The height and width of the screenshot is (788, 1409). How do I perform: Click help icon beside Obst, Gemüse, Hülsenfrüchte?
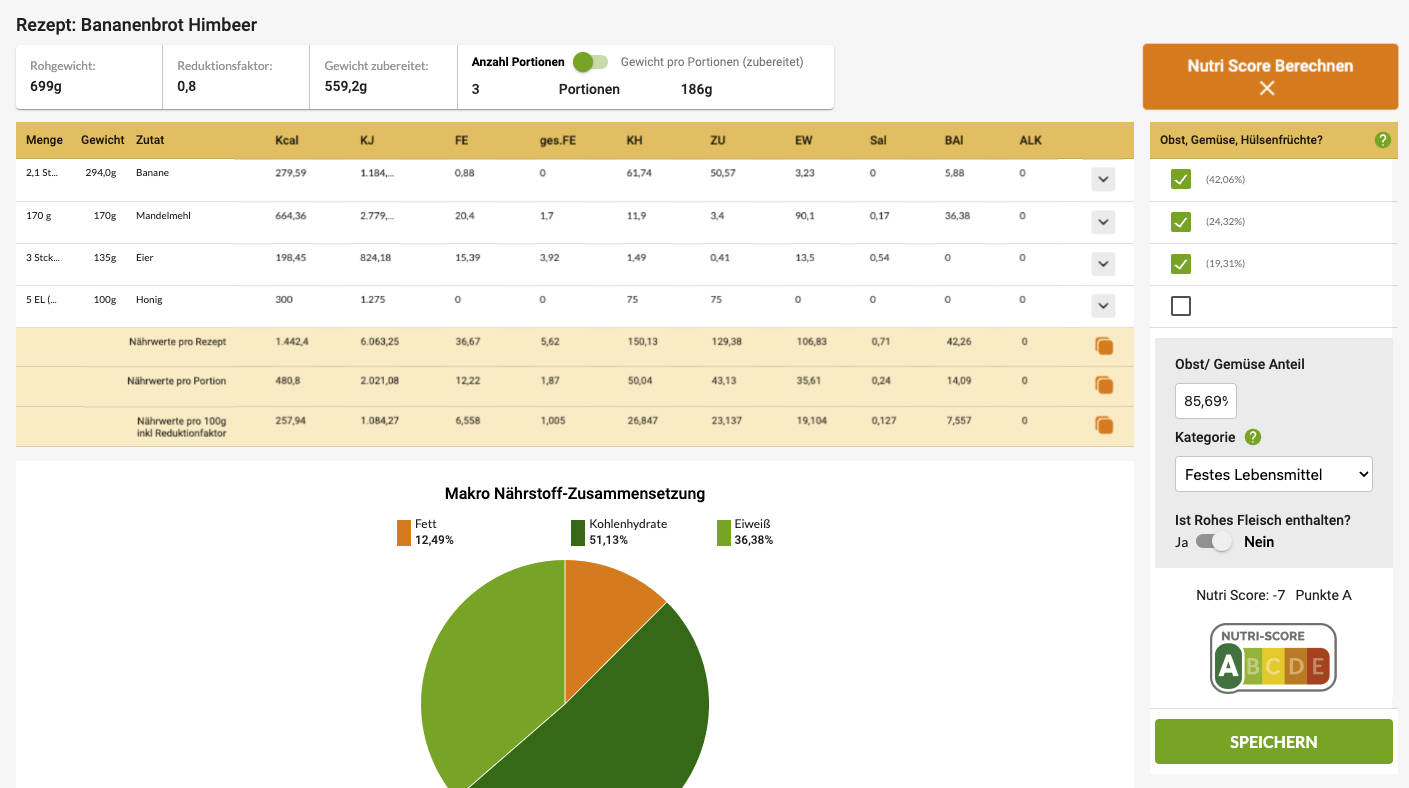[x=1382, y=140]
